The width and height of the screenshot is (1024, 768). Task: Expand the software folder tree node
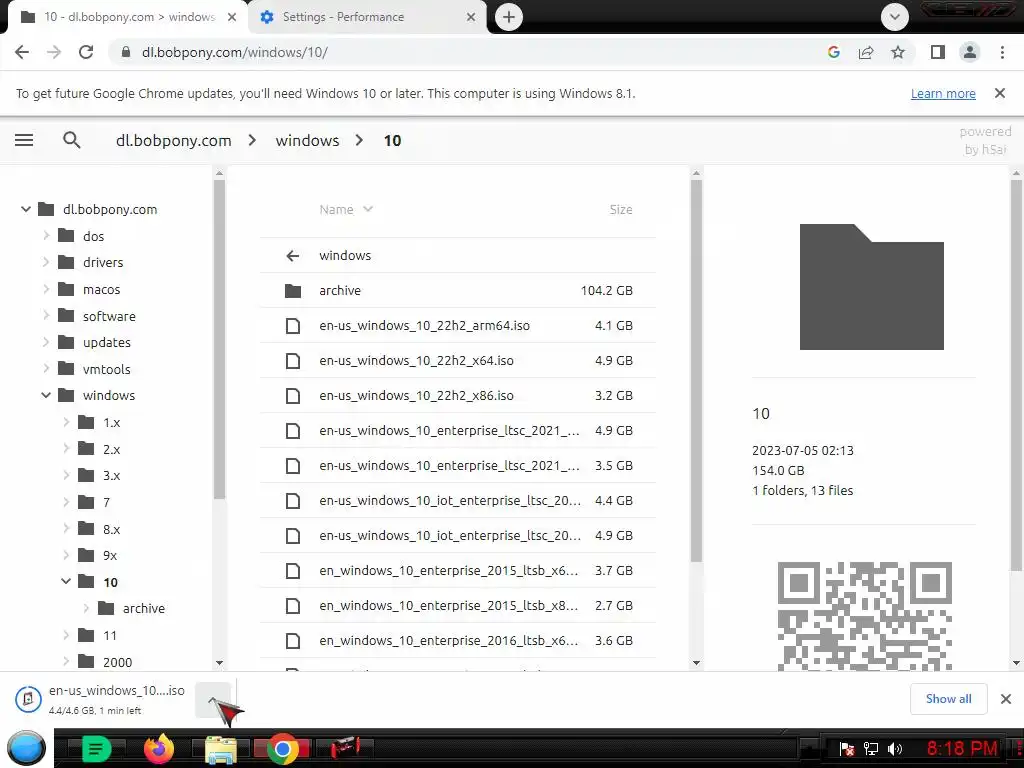(46, 316)
